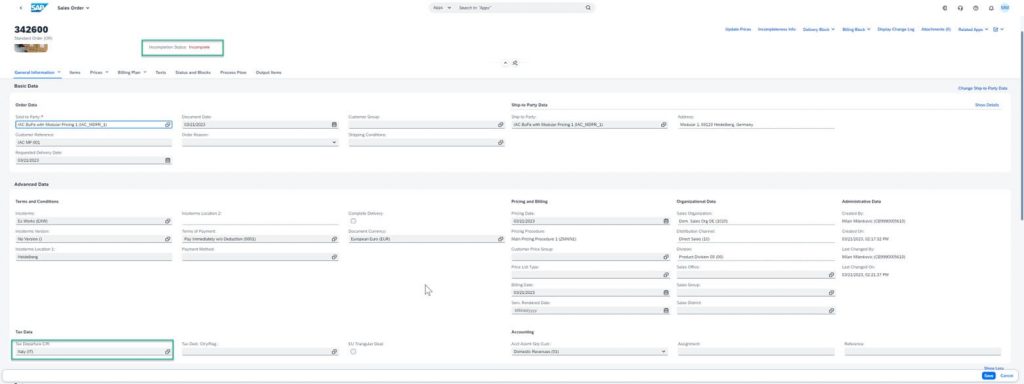
Task: Click the Reference input field
Action: pos(922,351)
